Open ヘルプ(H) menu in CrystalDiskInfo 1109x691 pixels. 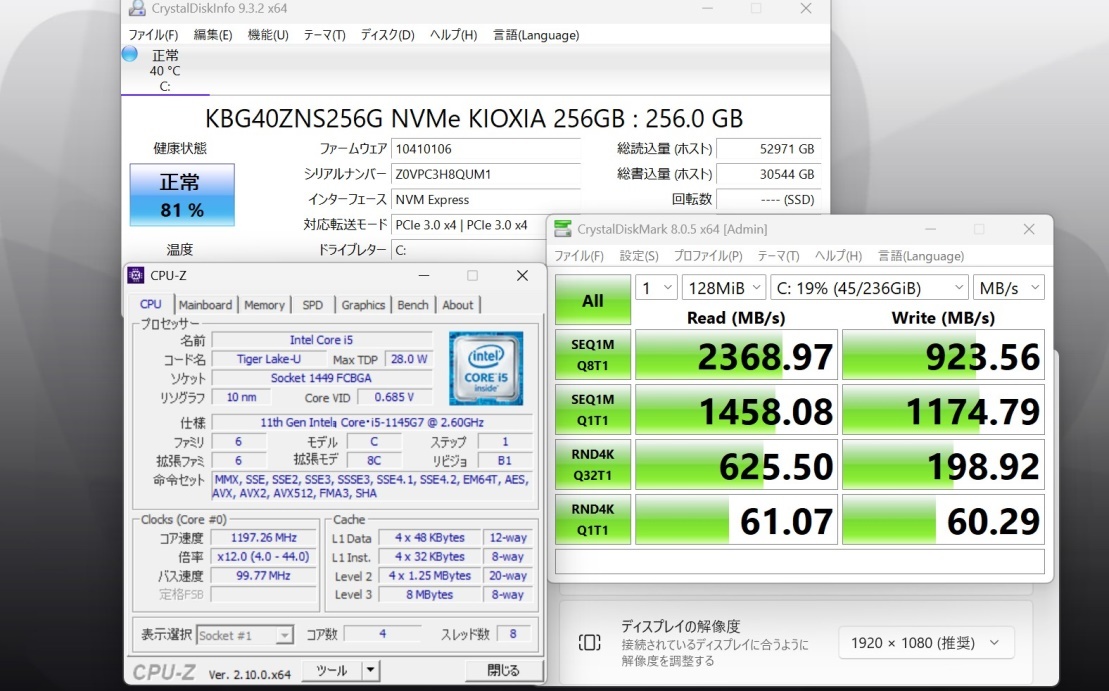[x=454, y=35]
